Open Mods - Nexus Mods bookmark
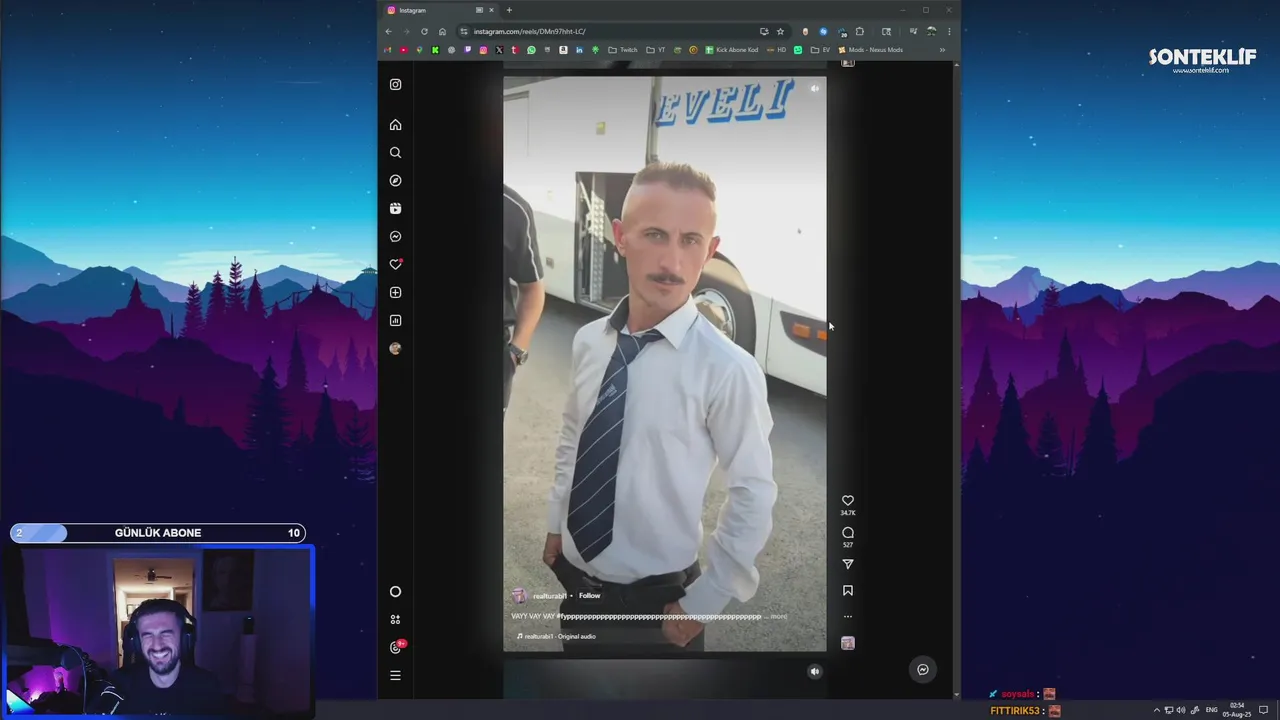 coord(870,50)
